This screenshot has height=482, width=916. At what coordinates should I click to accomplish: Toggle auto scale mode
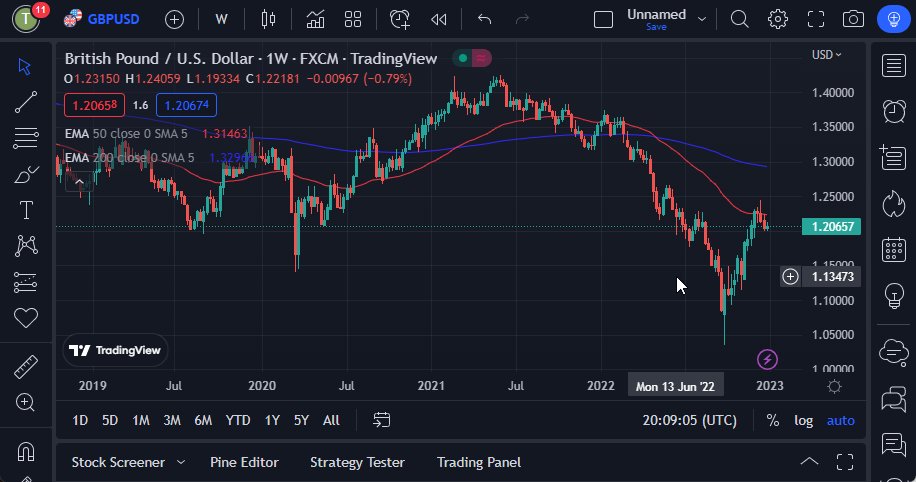point(840,420)
